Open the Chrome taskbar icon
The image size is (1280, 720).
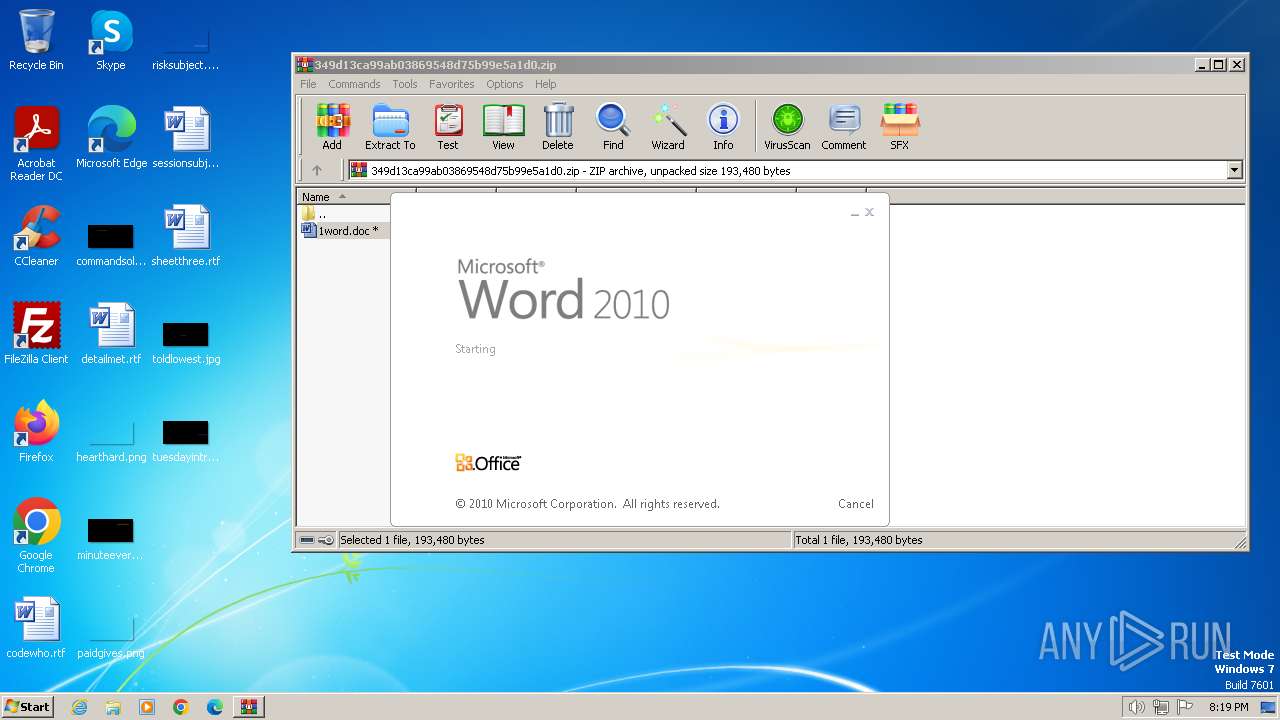181,707
